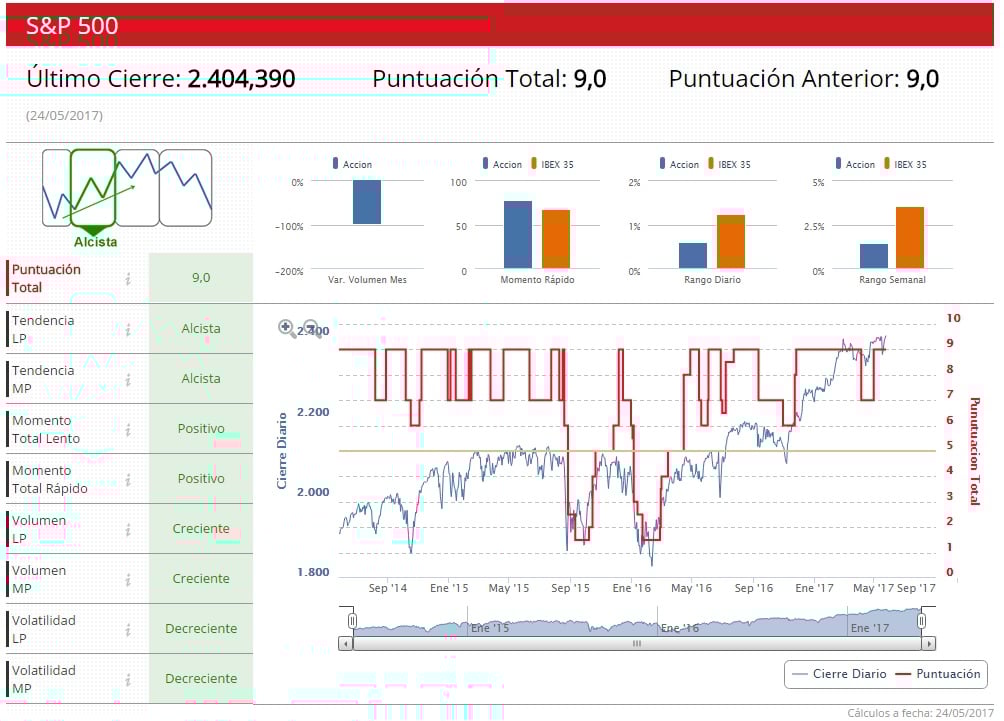Select the leftmost trend phase box
Image resolution: width=1004 pixels, height=721 pixels.
pyautogui.click(x=56, y=188)
